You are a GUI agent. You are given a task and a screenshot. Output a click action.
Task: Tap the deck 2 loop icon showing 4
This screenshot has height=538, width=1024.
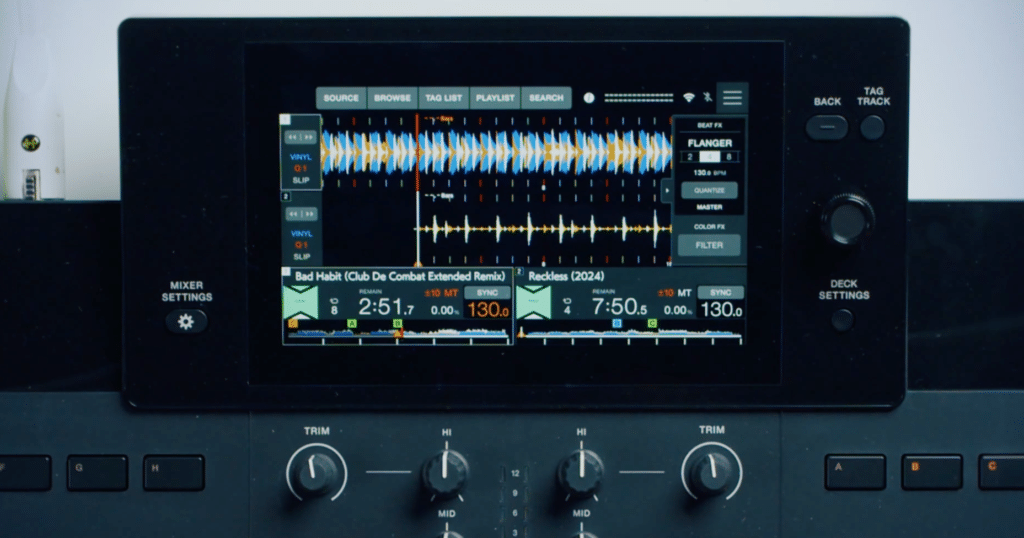pyautogui.click(x=567, y=306)
